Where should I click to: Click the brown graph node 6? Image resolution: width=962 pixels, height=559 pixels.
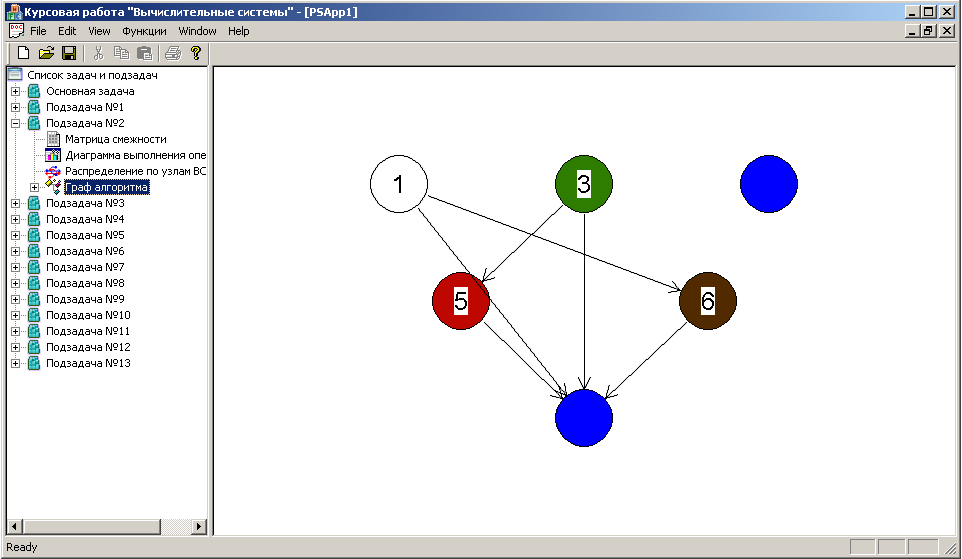point(708,301)
